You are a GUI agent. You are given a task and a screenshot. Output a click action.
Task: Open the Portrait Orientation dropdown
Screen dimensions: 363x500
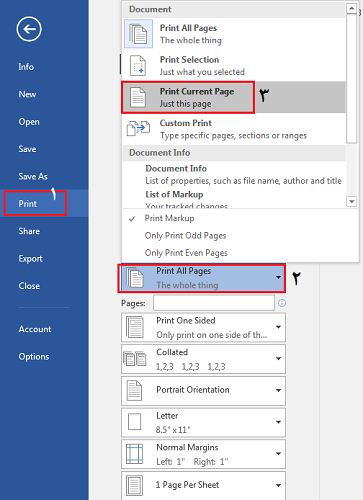[203, 391]
